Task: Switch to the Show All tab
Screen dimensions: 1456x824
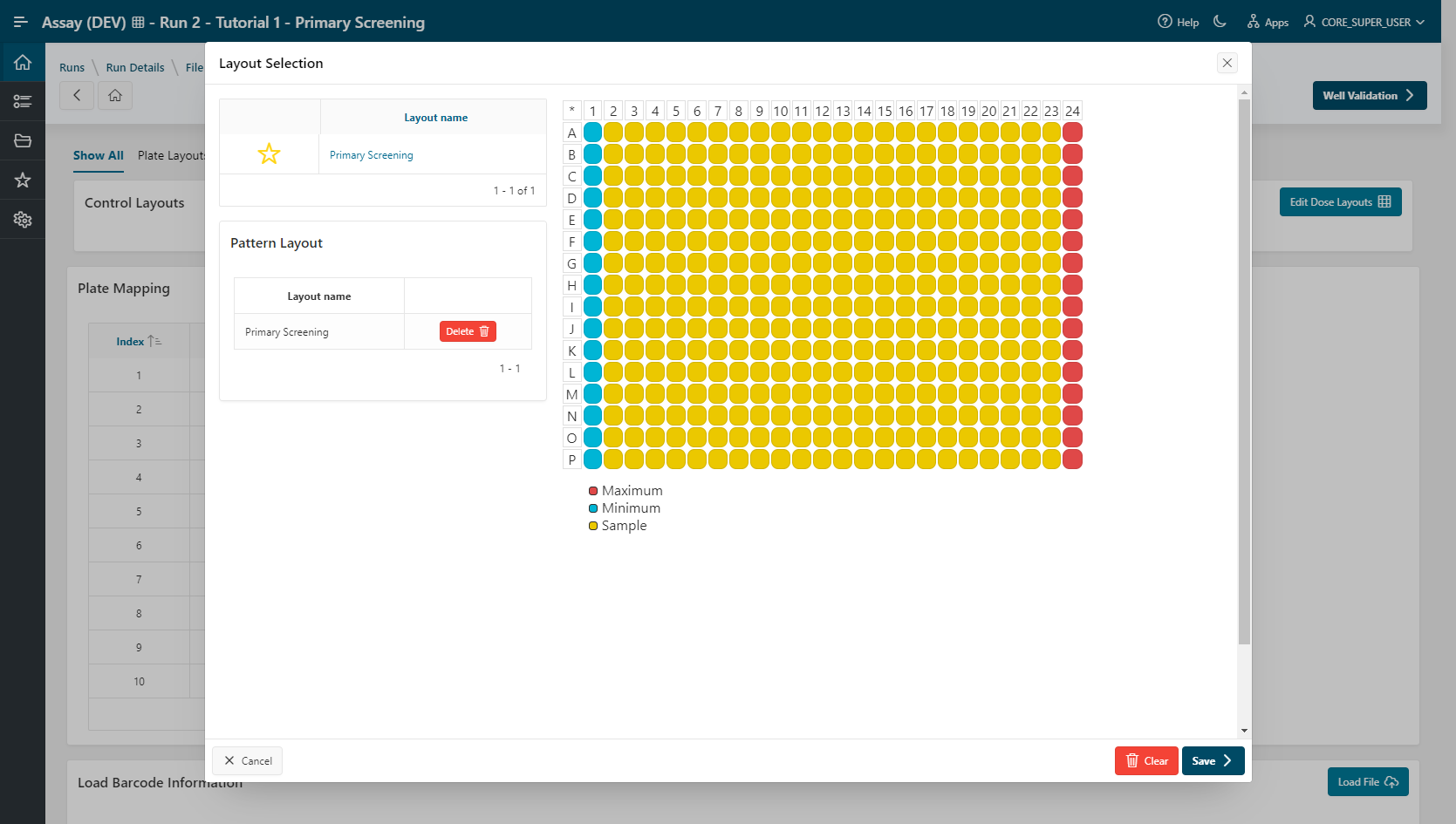Action: click(99, 155)
